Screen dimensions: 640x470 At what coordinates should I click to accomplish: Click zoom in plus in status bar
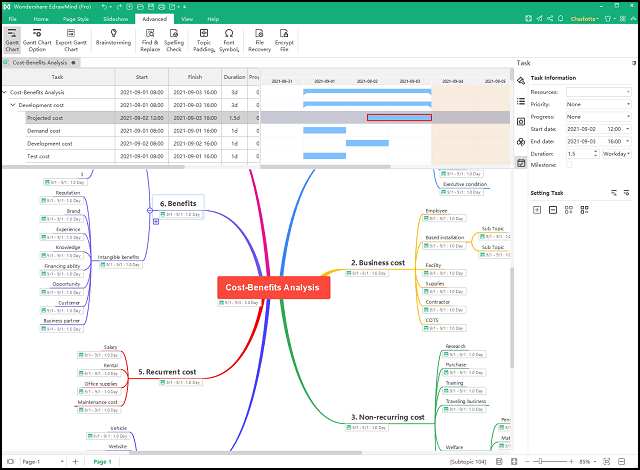click(x=571, y=461)
